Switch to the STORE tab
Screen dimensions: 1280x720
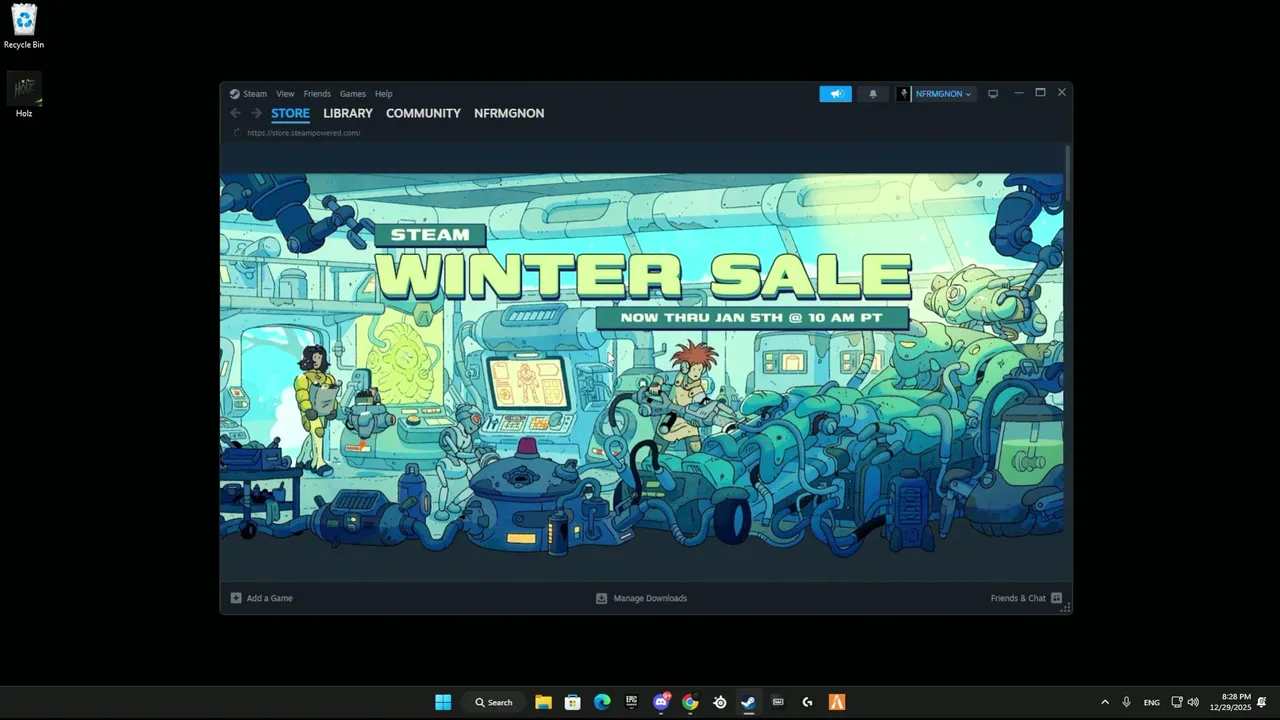[290, 113]
